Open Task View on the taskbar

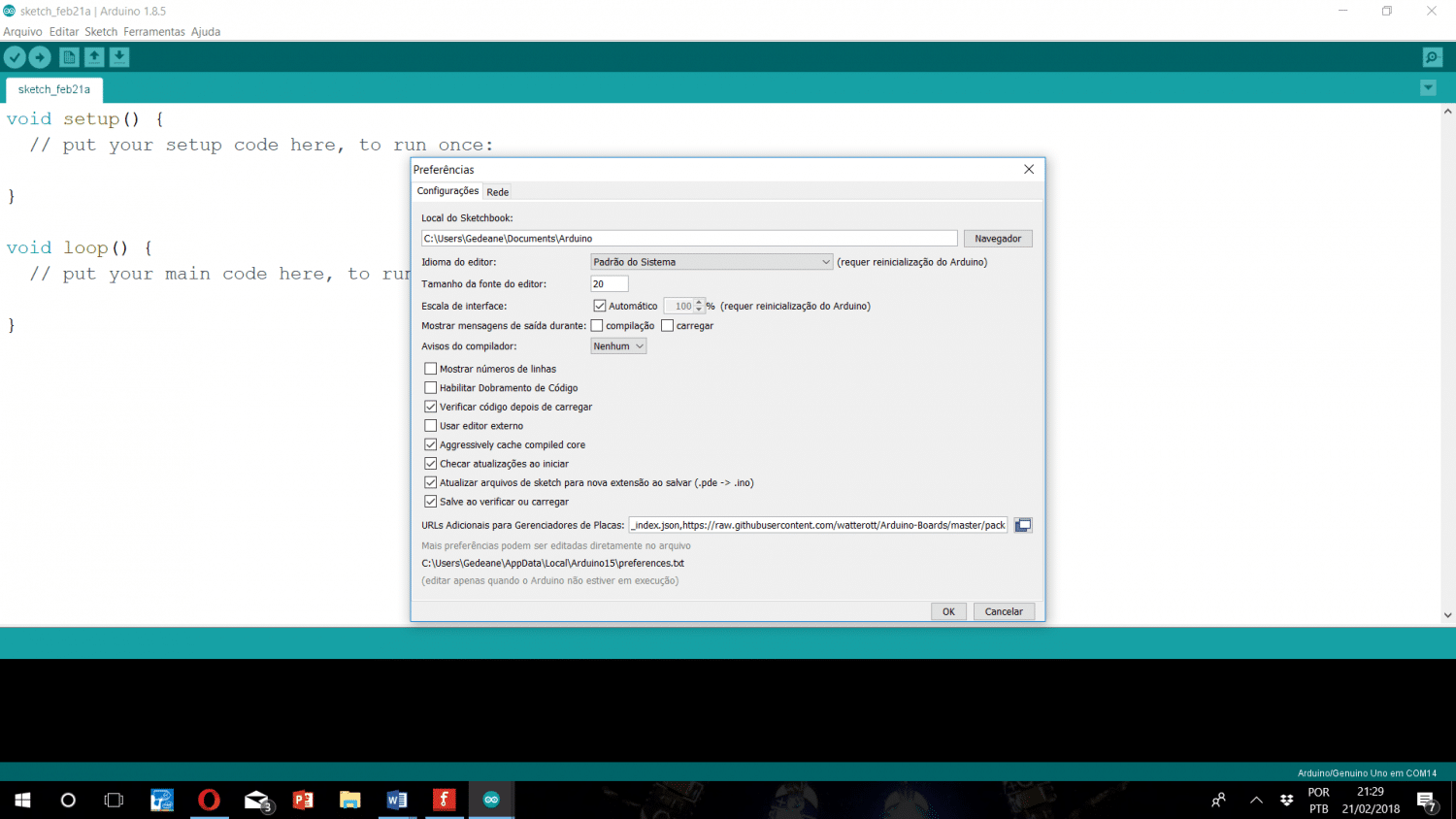(x=114, y=801)
